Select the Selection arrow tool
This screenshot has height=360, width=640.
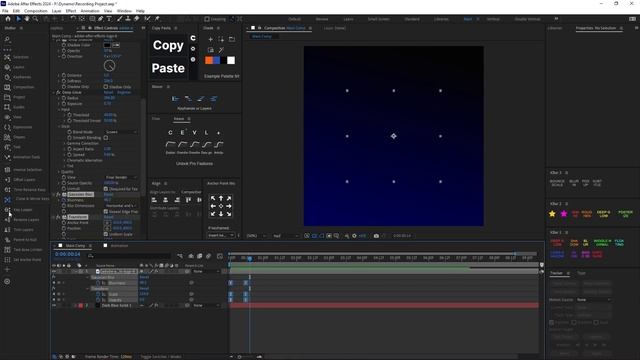18,19
